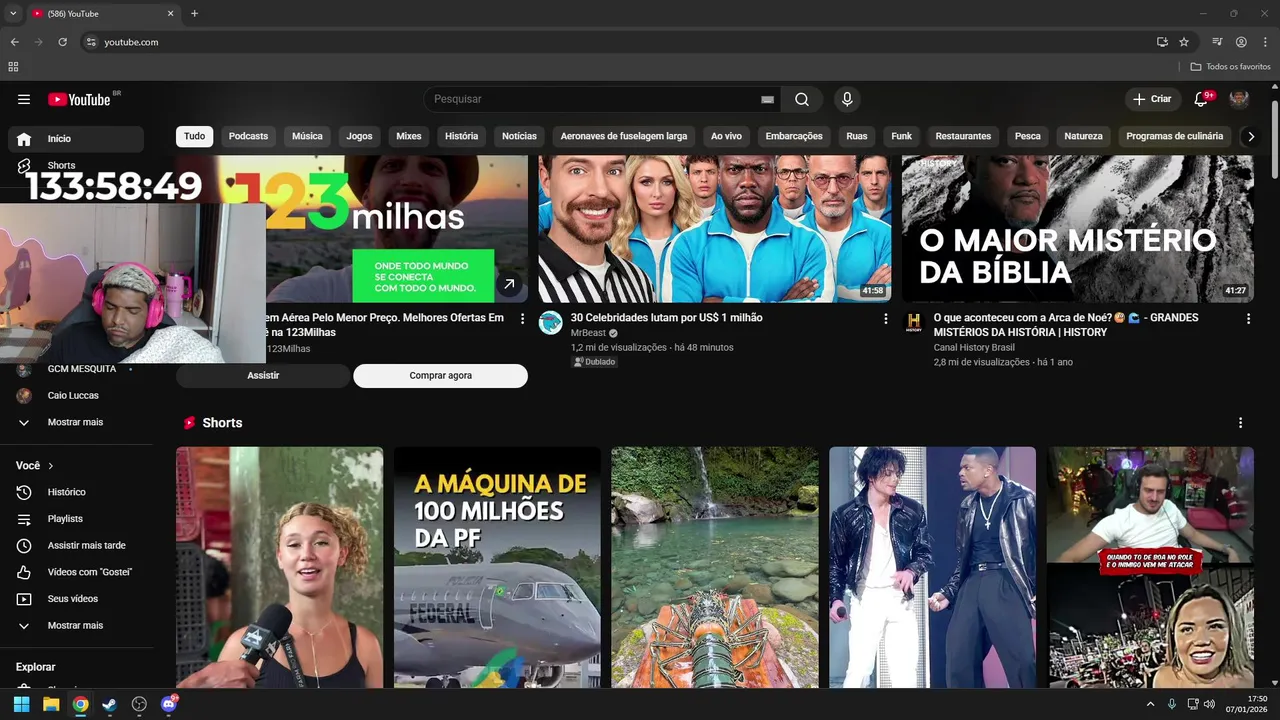Open volume control in system tray
The width and height of the screenshot is (1280, 720).
point(1209,704)
